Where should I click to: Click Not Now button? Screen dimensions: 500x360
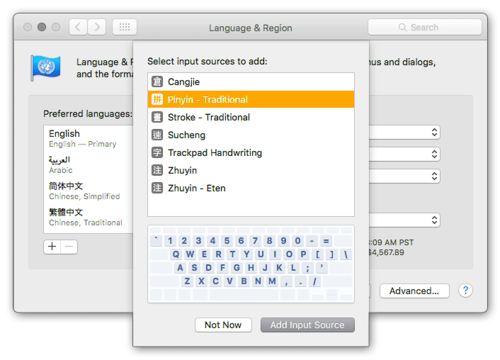[223, 325]
